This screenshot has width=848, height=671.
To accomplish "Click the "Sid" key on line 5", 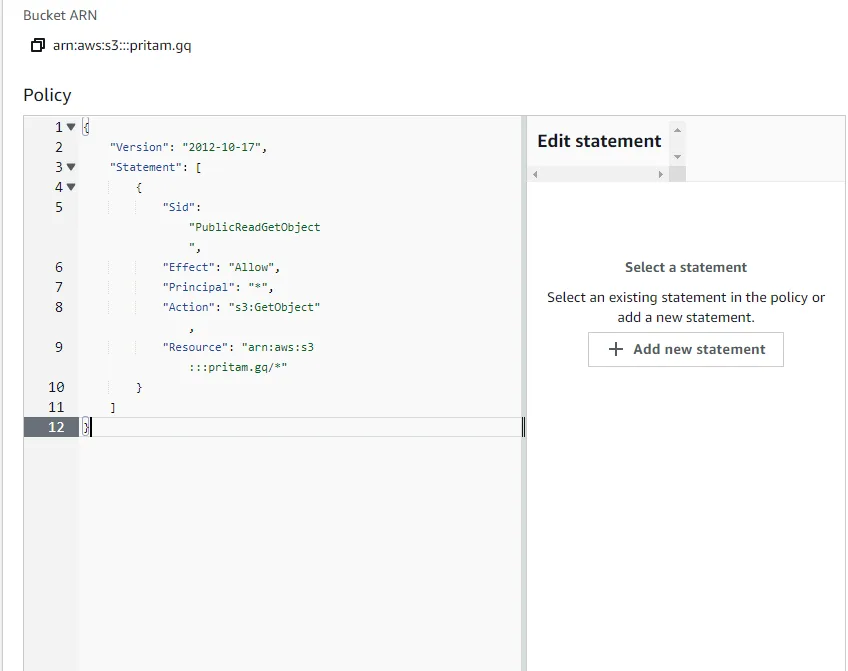I will (179, 207).
